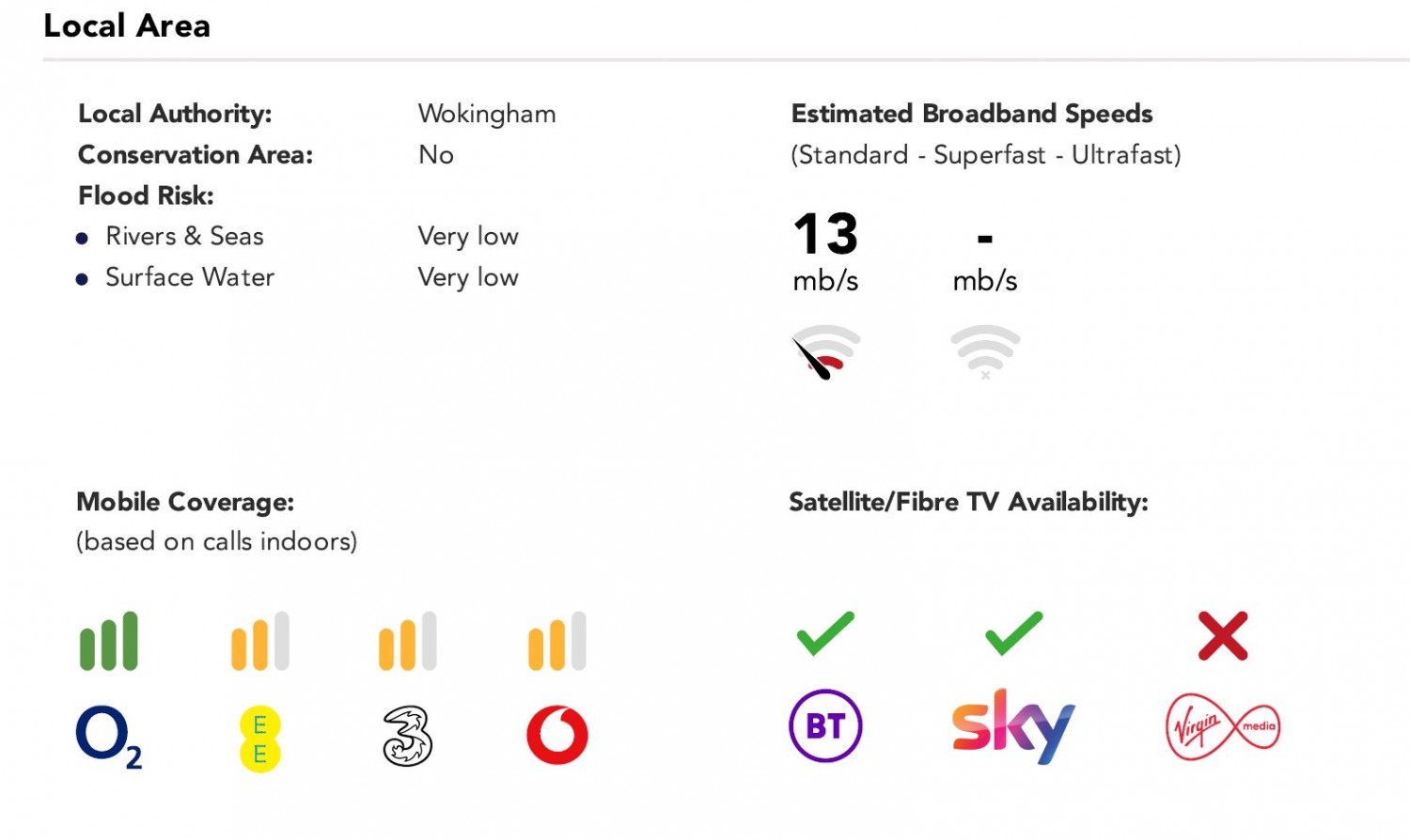Click the green signal bars above O2

tap(109, 642)
